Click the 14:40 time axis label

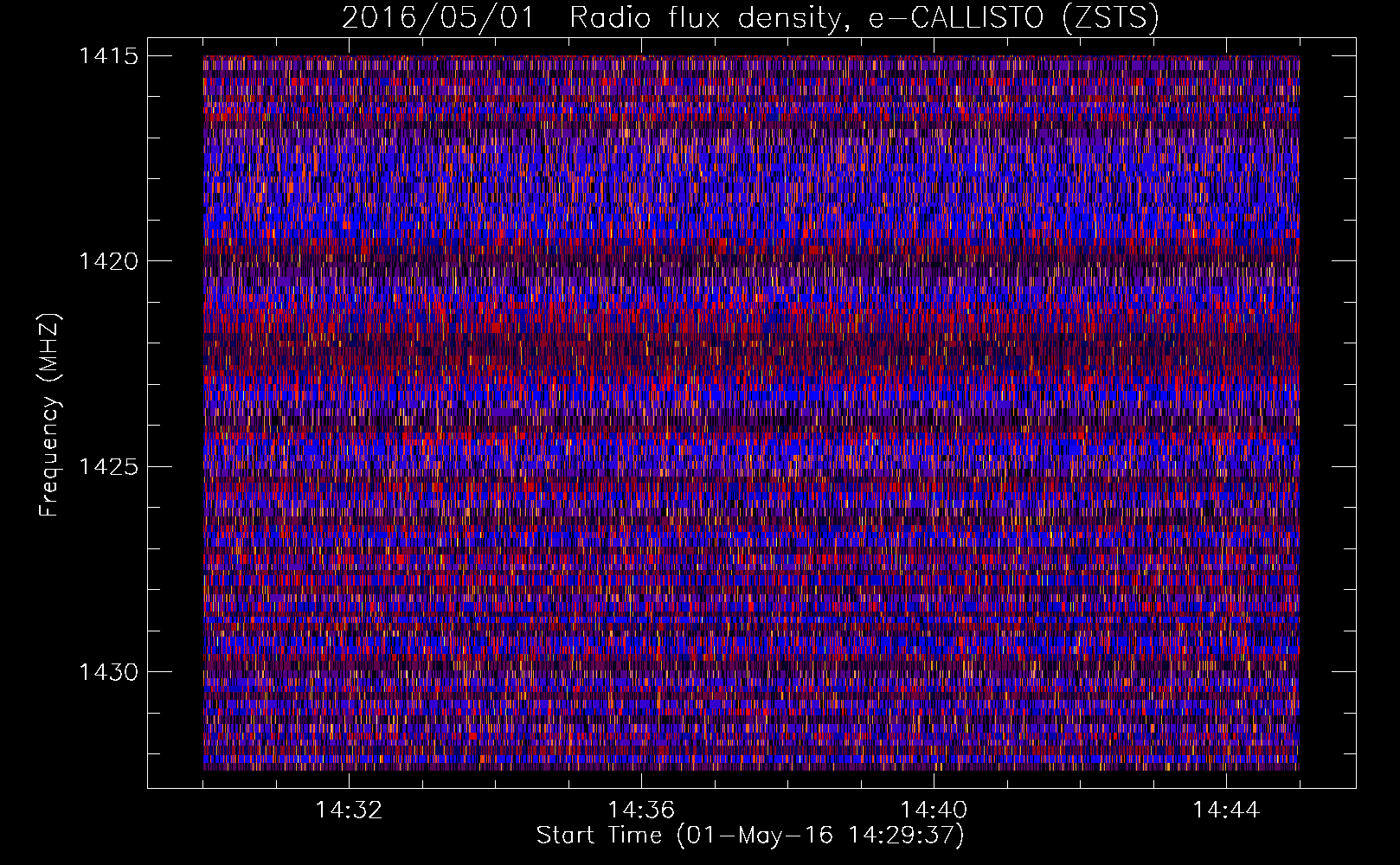[x=934, y=811]
